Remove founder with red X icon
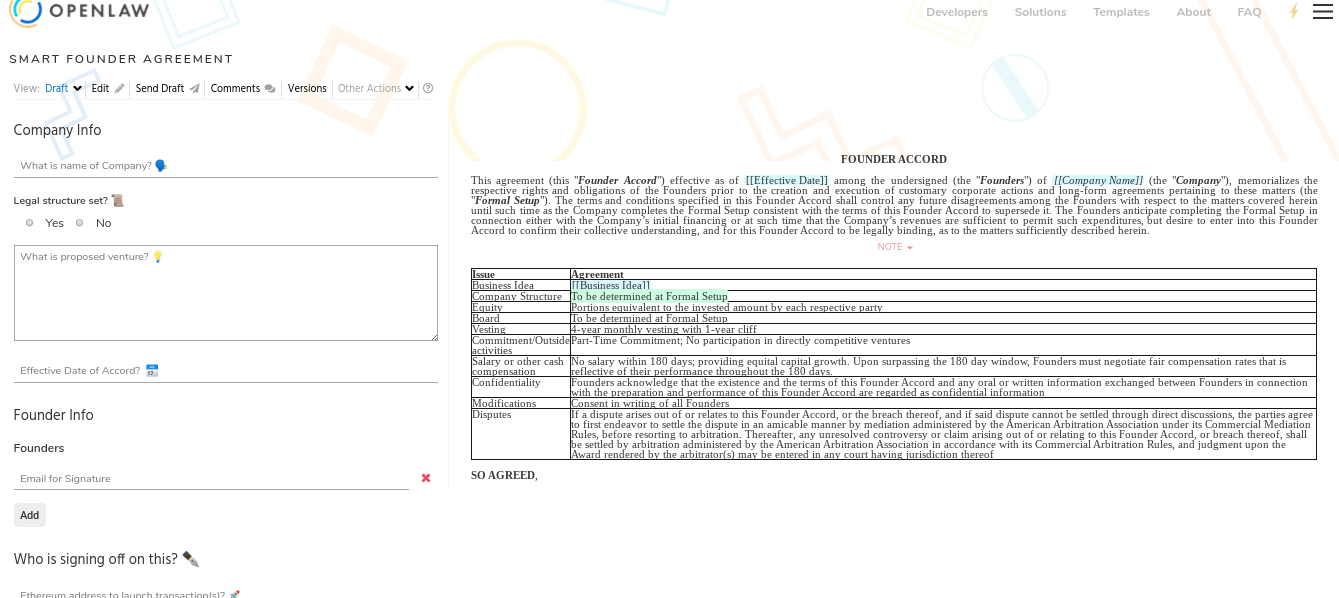The image size is (1339, 598). 426,478
